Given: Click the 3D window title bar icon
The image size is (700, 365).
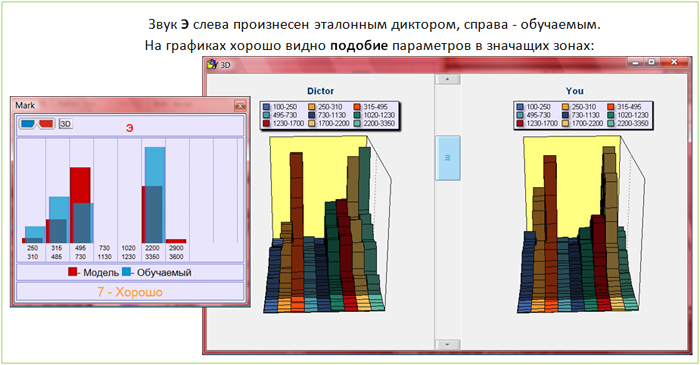Looking at the screenshot, I should pyautogui.click(x=212, y=64).
